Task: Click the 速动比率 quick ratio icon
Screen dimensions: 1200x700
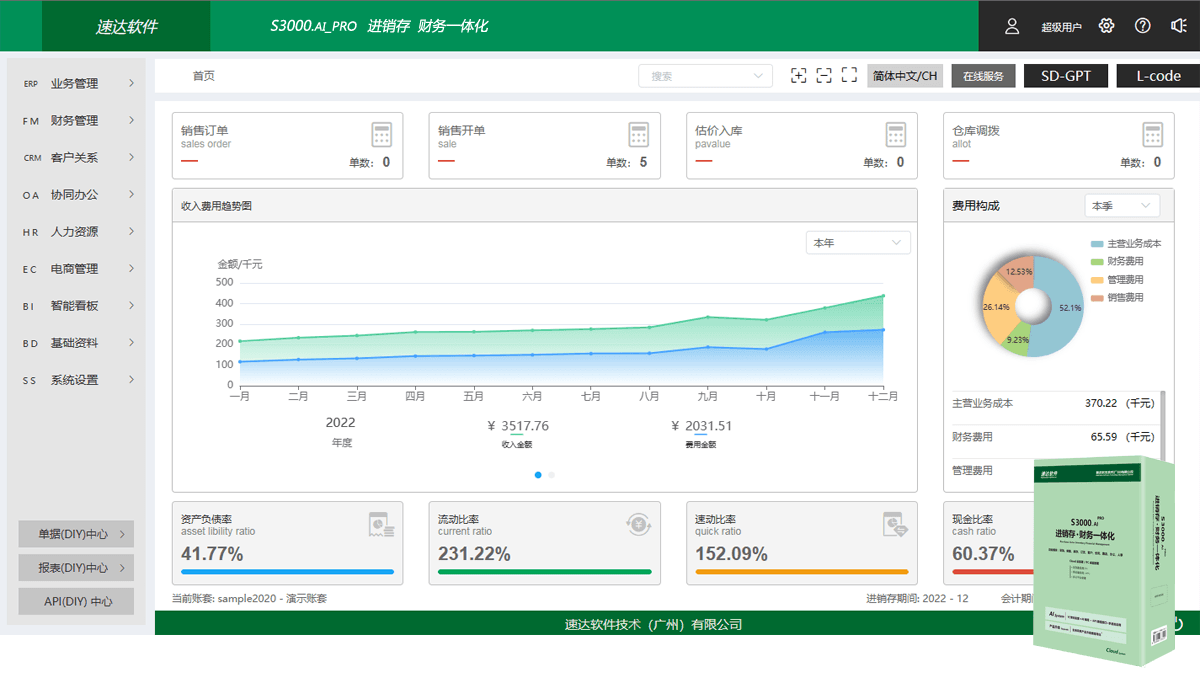Action: 895,525
